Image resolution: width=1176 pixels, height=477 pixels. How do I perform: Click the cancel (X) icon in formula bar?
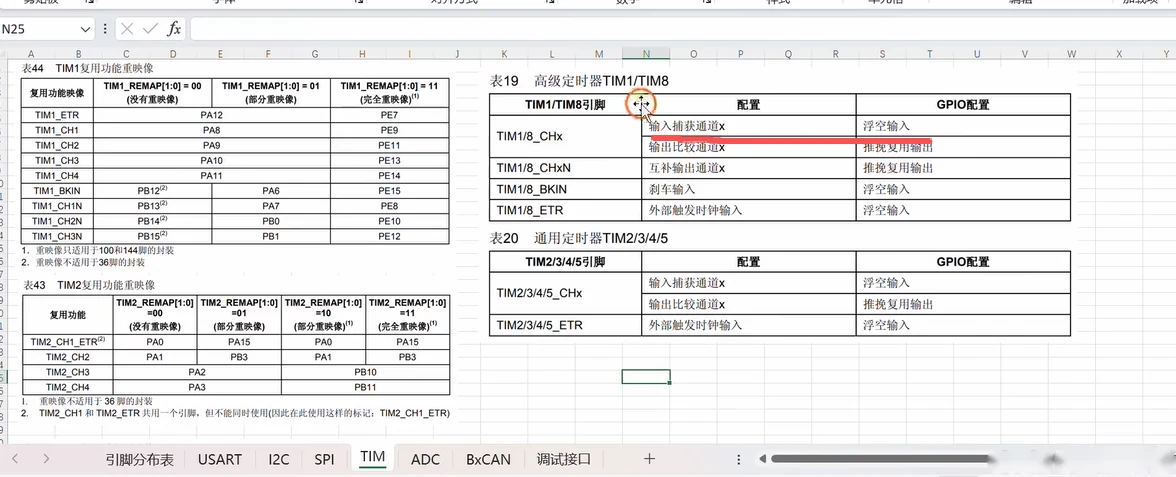127,29
